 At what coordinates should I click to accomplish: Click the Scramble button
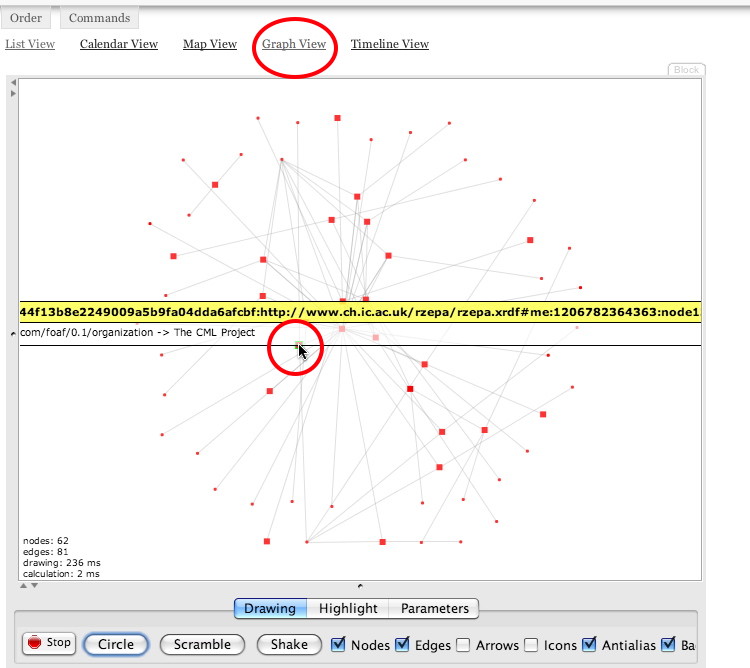(203, 644)
